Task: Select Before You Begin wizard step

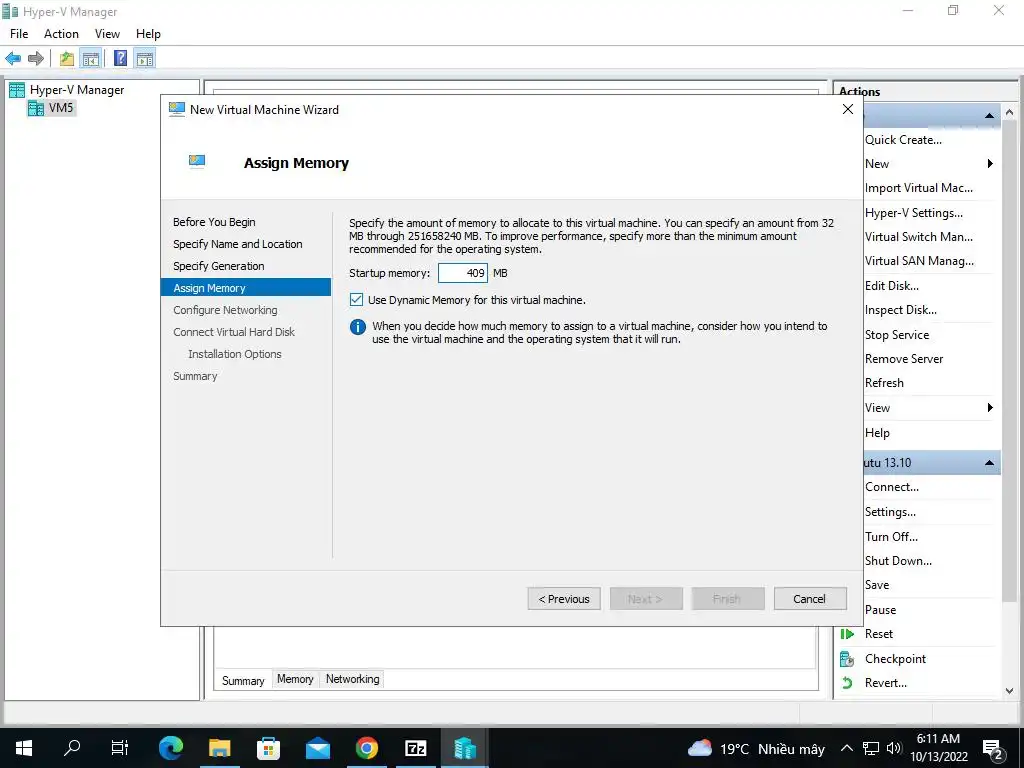Action: click(x=214, y=222)
